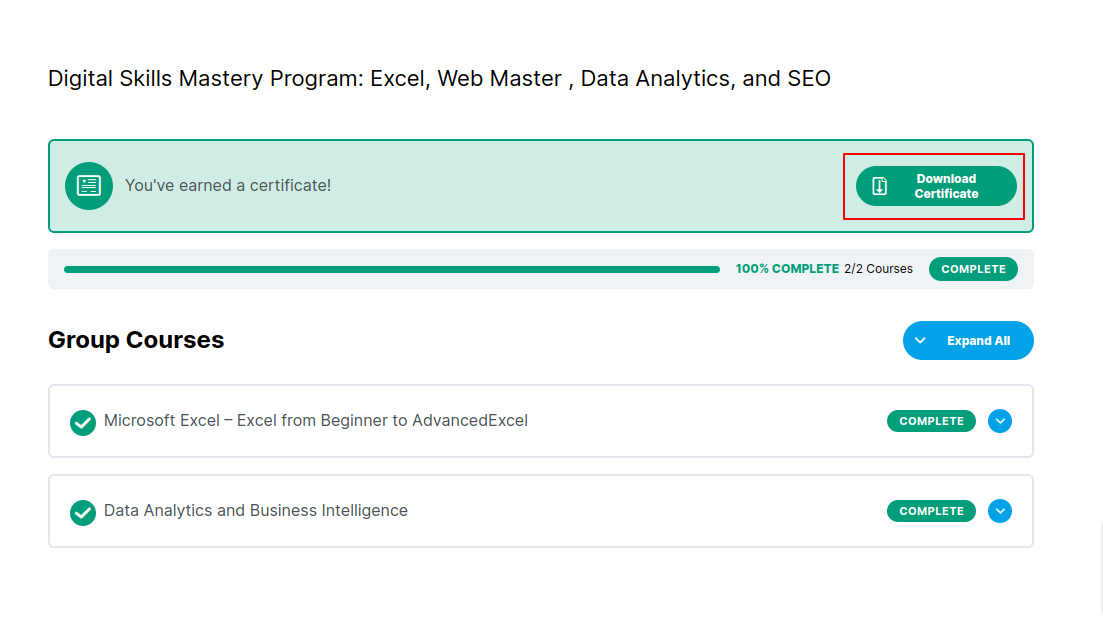Expand the Microsoft Excel course with its blue arrow
The height and width of the screenshot is (638, 1103).
click(x=1000, y=421)
